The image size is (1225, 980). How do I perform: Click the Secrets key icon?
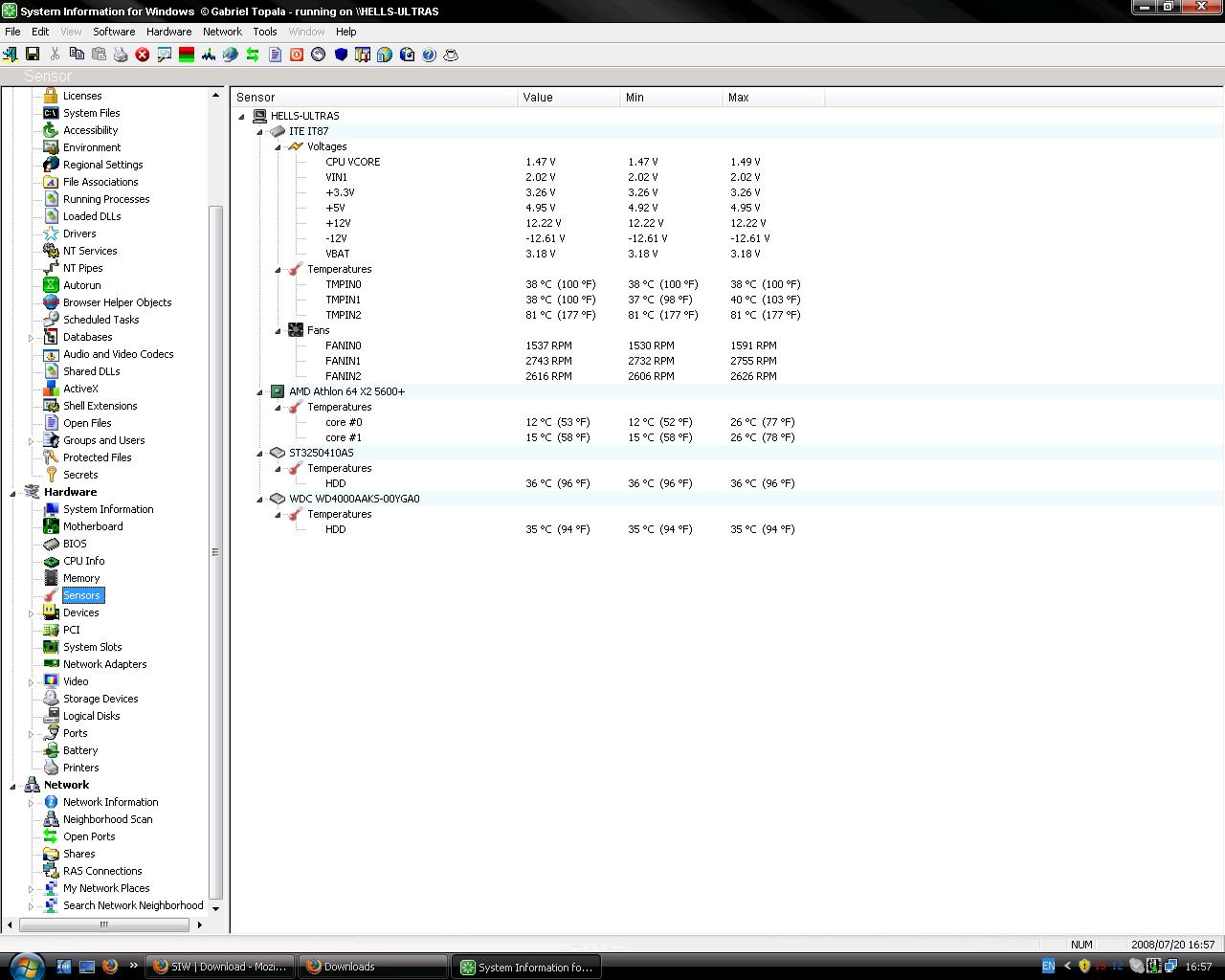pos(51,475)
